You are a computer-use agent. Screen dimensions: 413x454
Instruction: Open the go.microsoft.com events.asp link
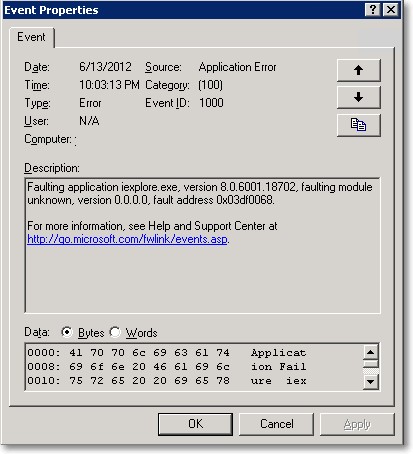(128, 239)
